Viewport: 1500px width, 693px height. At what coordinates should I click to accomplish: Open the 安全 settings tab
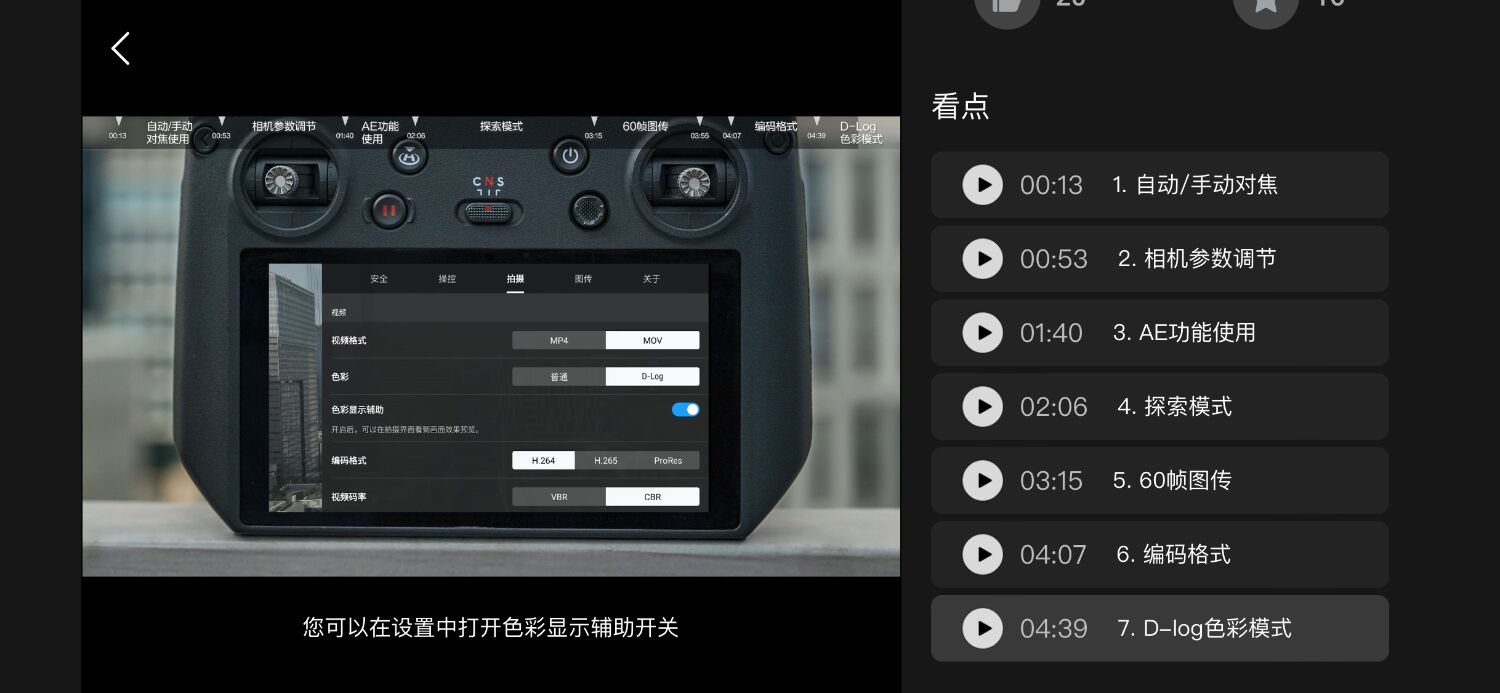click(x=379, y=279)
